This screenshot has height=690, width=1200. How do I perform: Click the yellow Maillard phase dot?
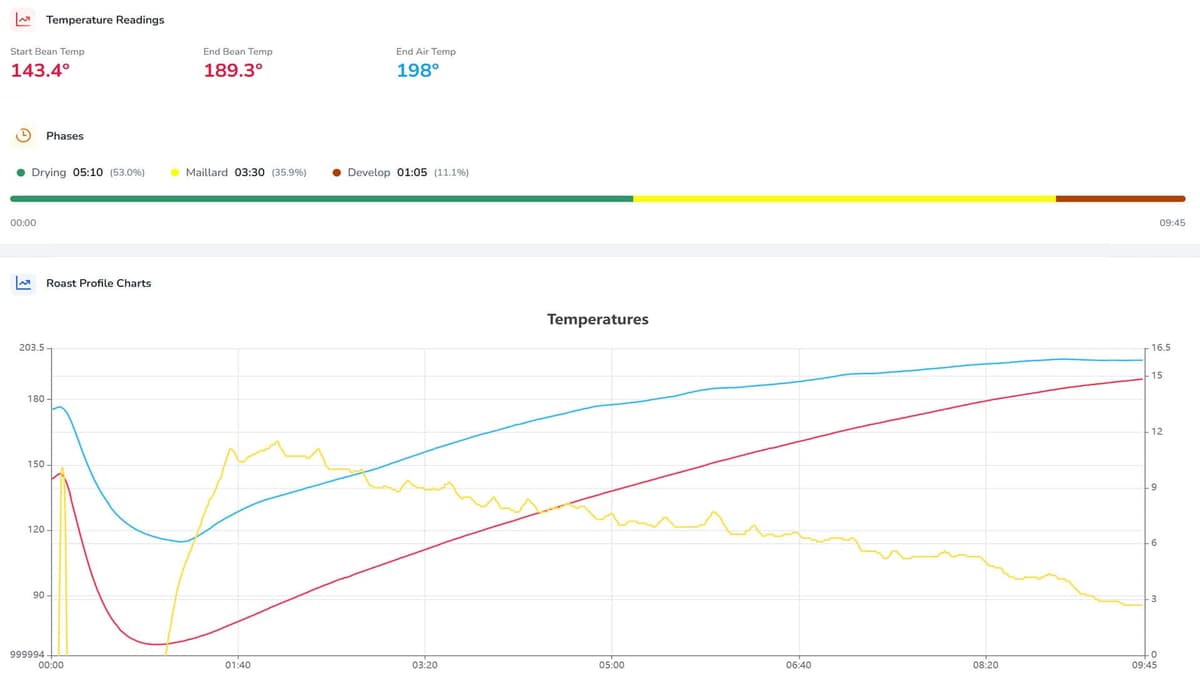click(x=175, y=172)
